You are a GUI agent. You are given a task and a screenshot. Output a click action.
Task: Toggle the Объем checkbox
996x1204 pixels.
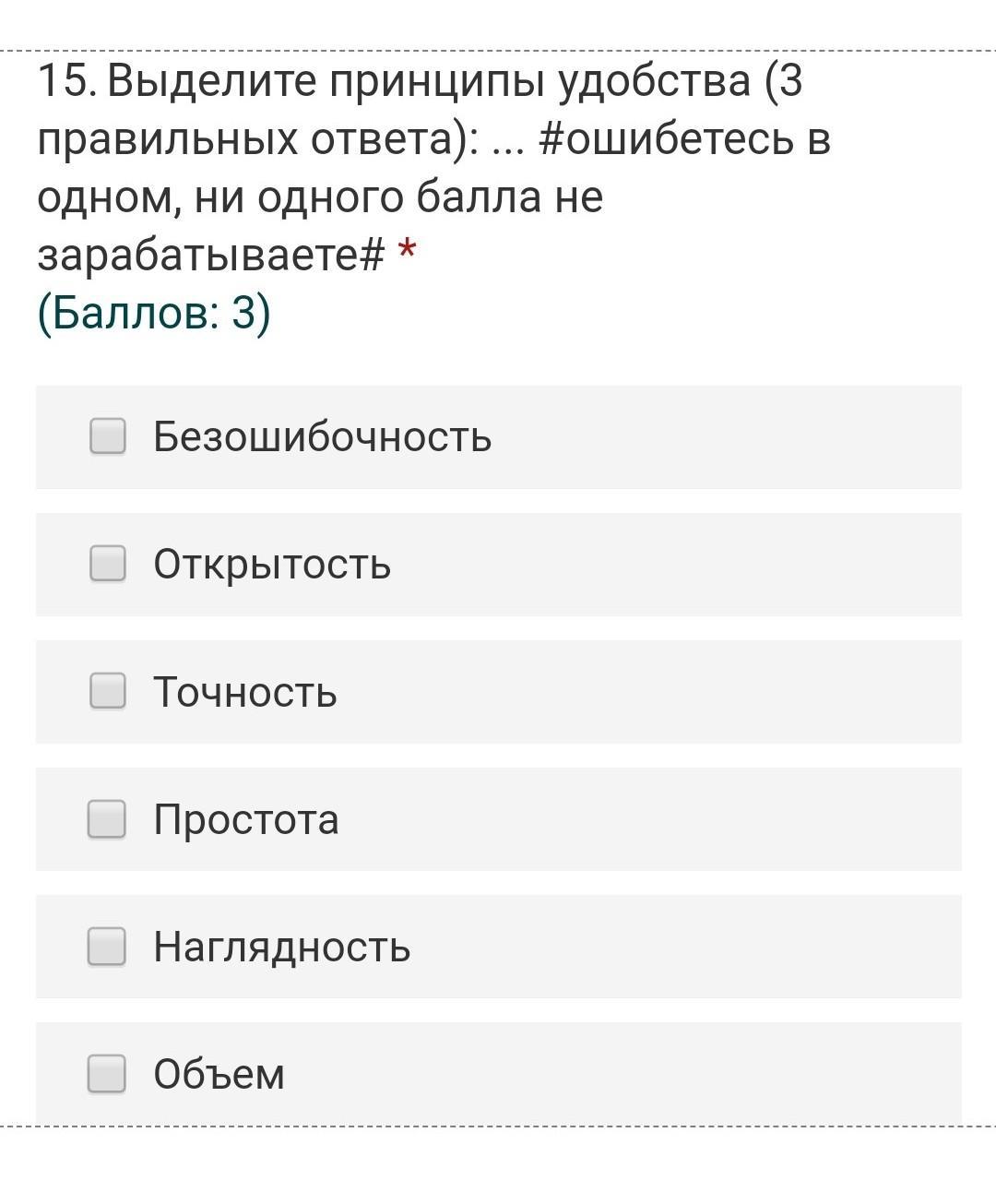coord(107,1073)
